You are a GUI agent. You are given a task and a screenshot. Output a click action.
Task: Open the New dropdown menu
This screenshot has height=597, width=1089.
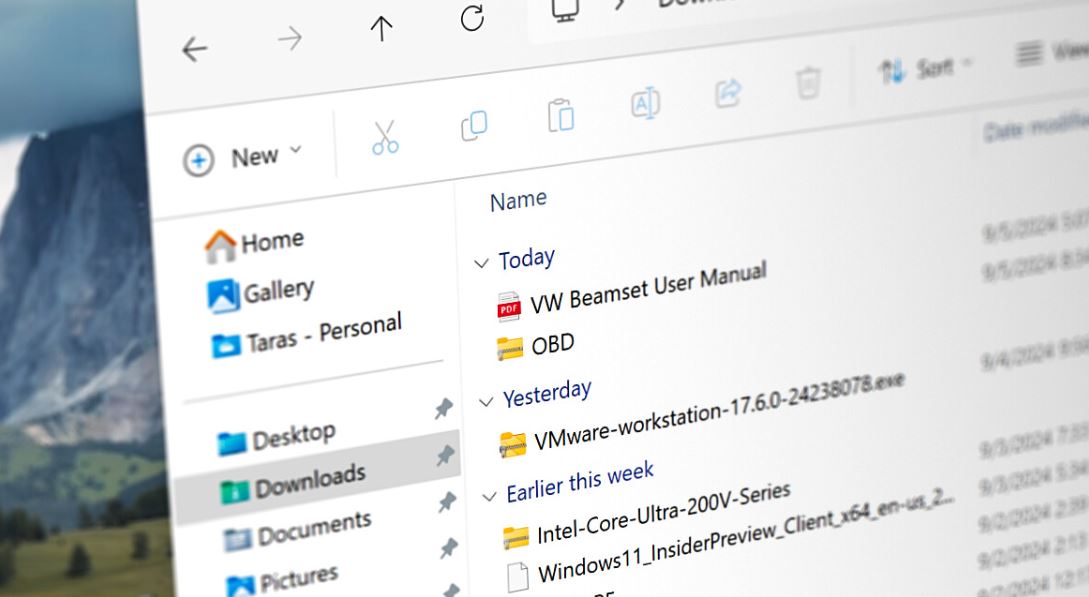(x=242, y=158)
